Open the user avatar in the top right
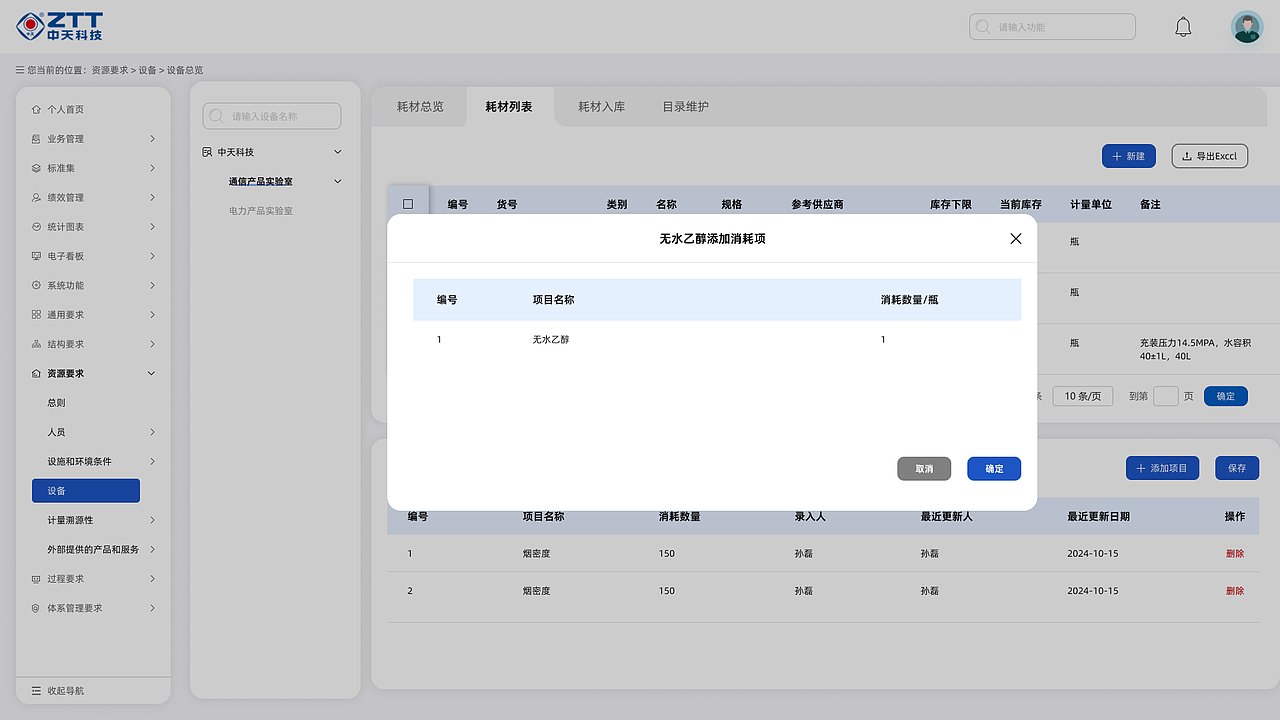The height and width of the screenshot is (720, 1280). (1247, 26)
